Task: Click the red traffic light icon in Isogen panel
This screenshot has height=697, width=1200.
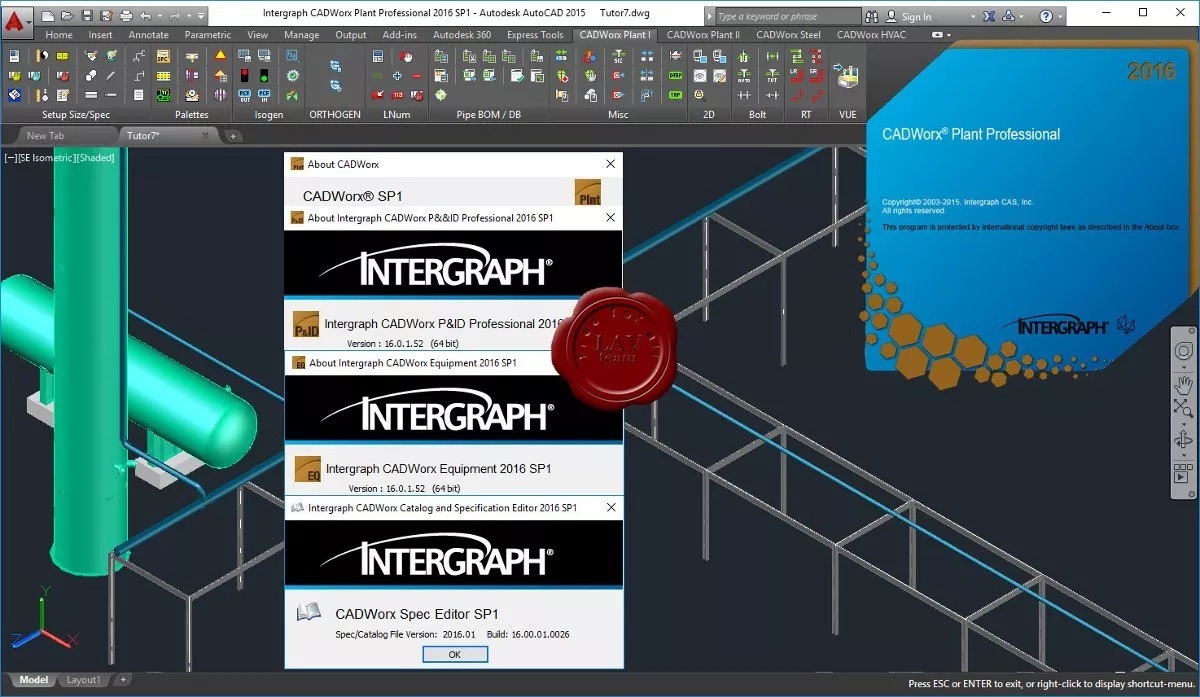Action: pyautogui.click(x=244, y=76)
